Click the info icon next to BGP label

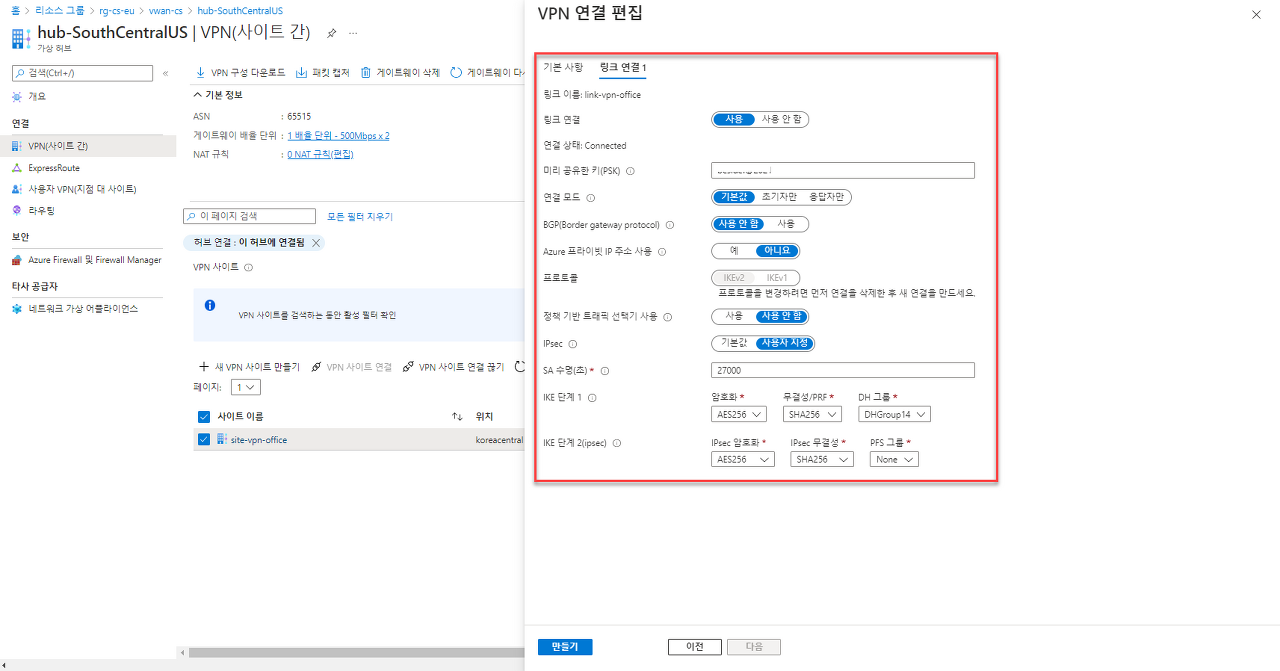coord(670,225)
